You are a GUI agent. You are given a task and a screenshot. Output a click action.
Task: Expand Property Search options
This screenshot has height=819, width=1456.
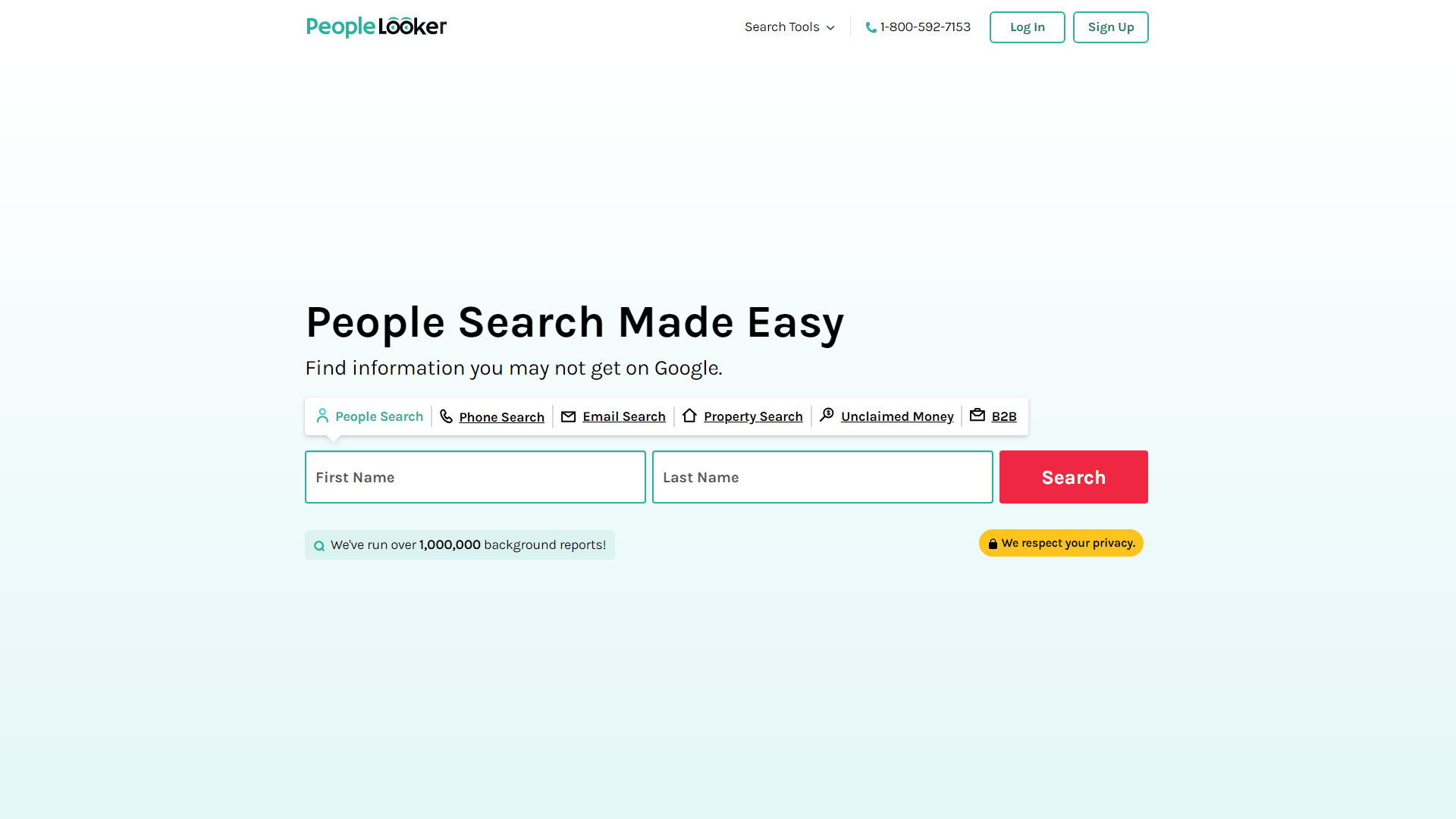752,416
